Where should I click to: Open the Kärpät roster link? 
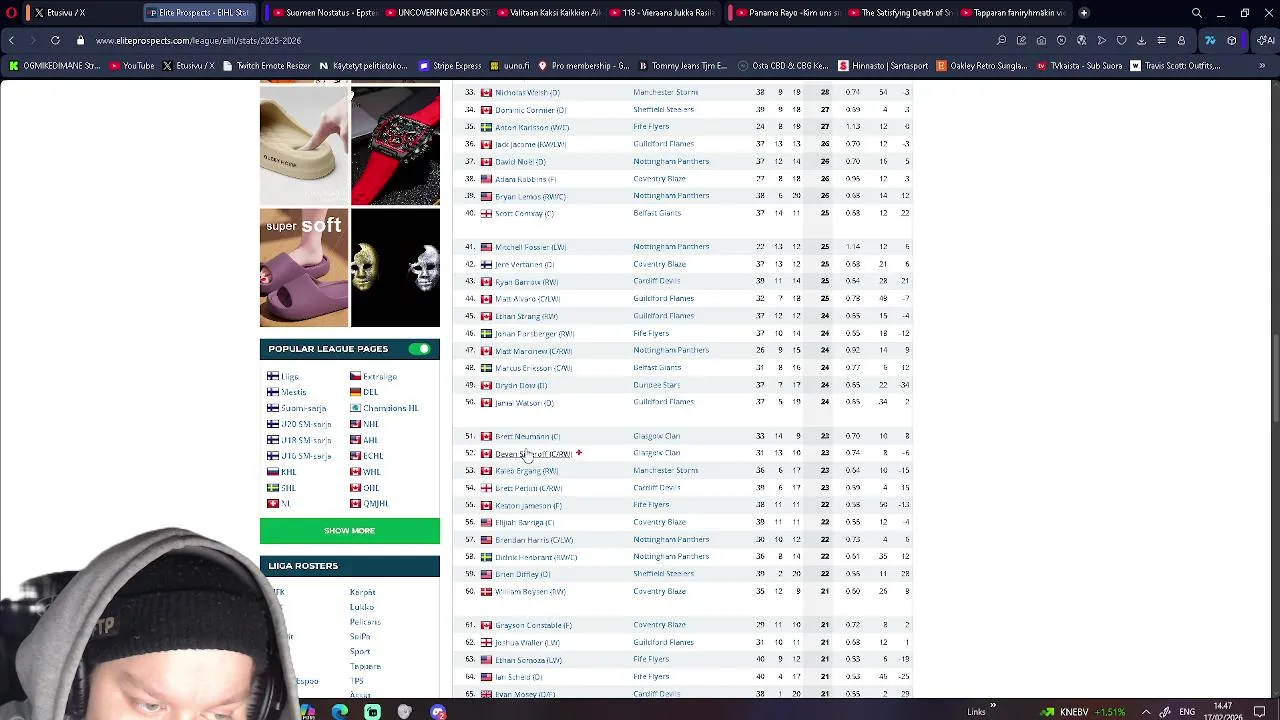(x=363, y=592)
